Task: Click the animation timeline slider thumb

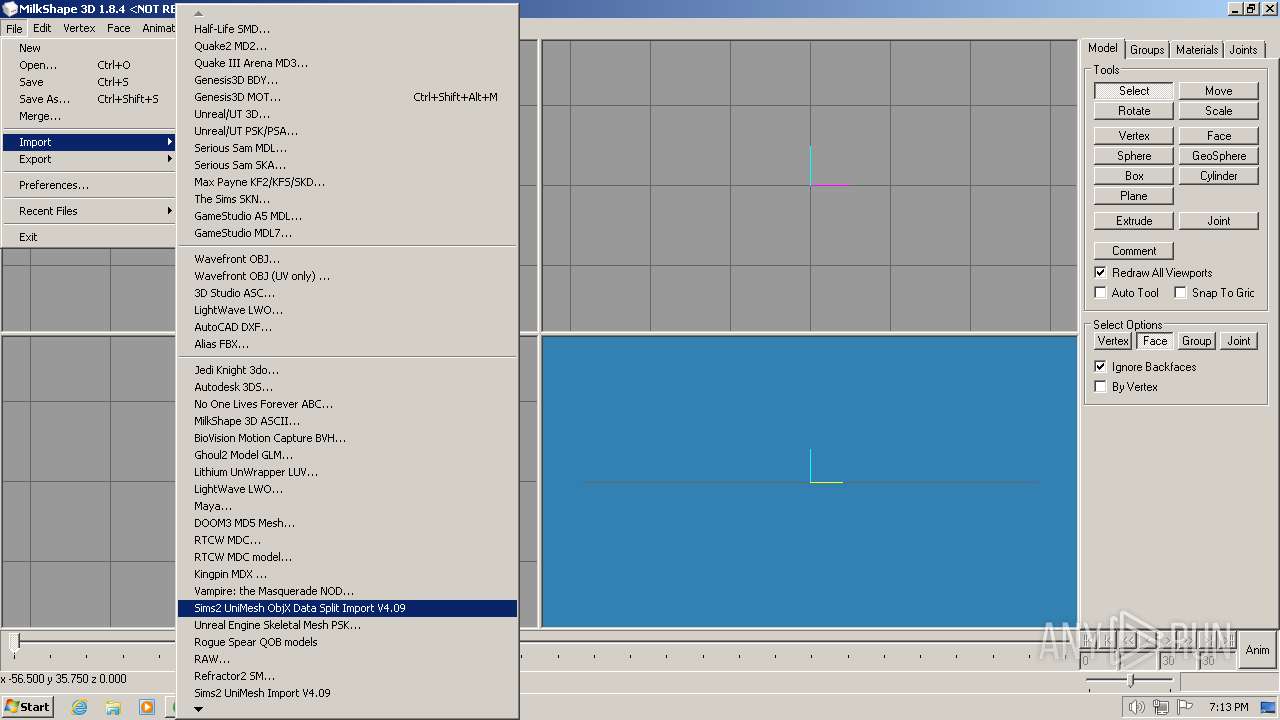Action: coord(14,641)
